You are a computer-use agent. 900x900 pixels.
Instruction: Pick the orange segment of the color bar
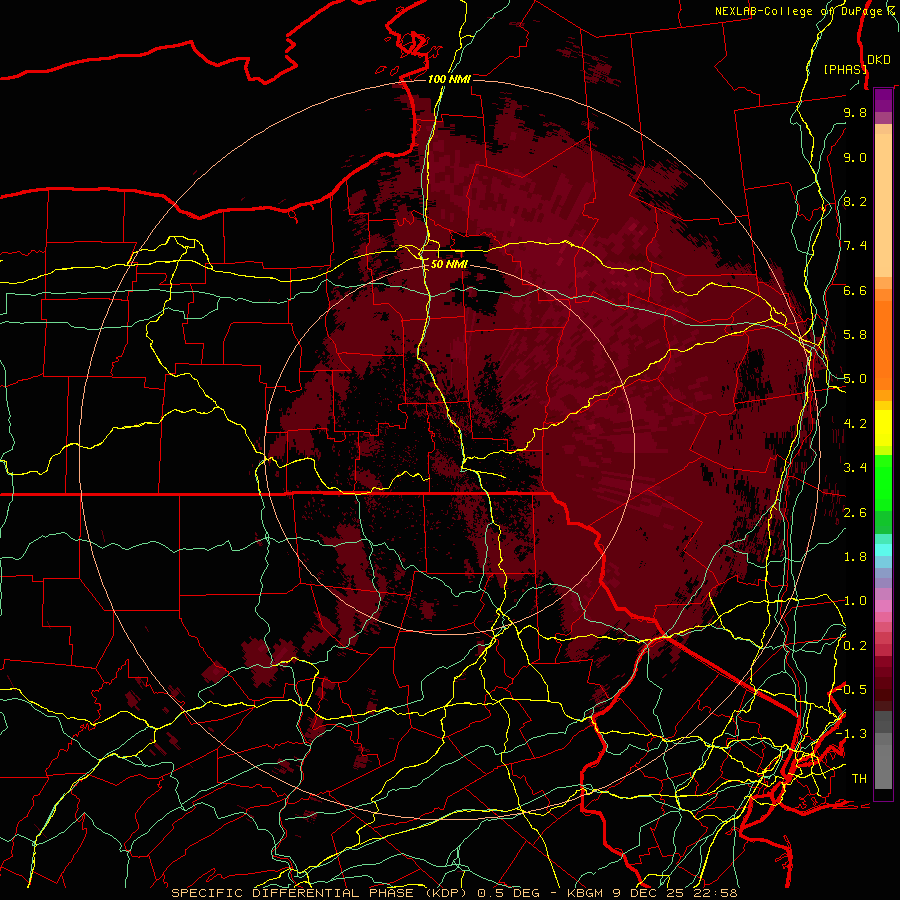[x=883, y=346]
